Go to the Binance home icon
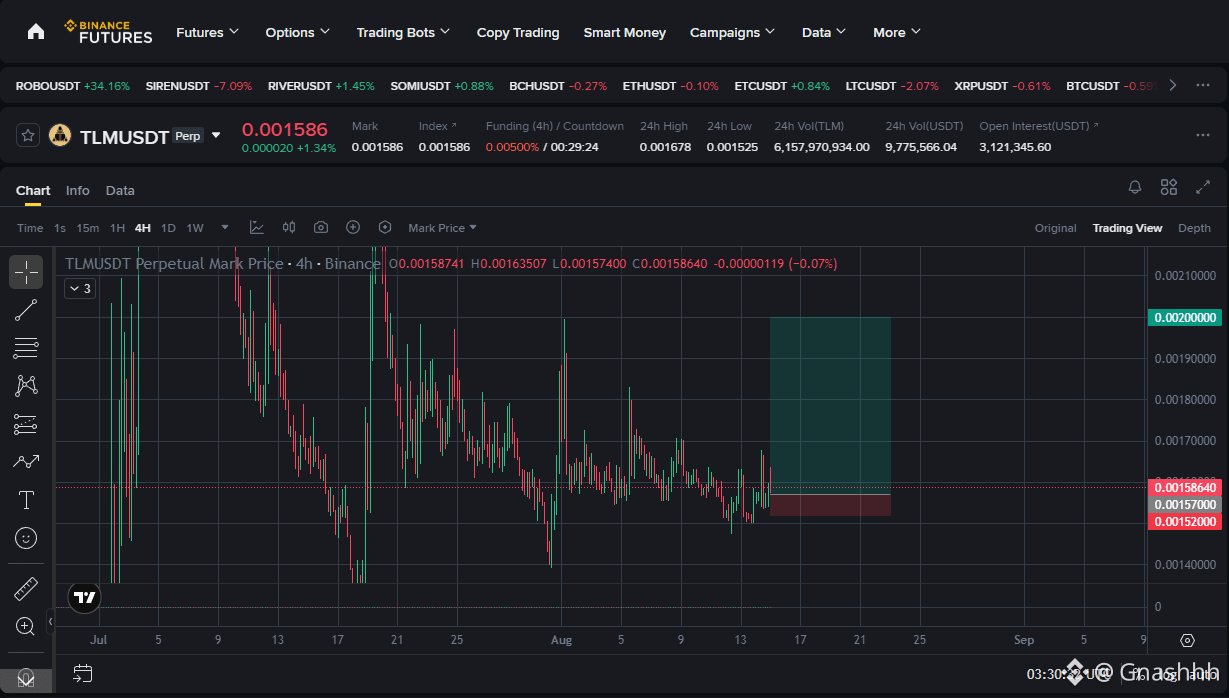The width and height of the screenshot is (1229, 698). click(x=36, y=32)
